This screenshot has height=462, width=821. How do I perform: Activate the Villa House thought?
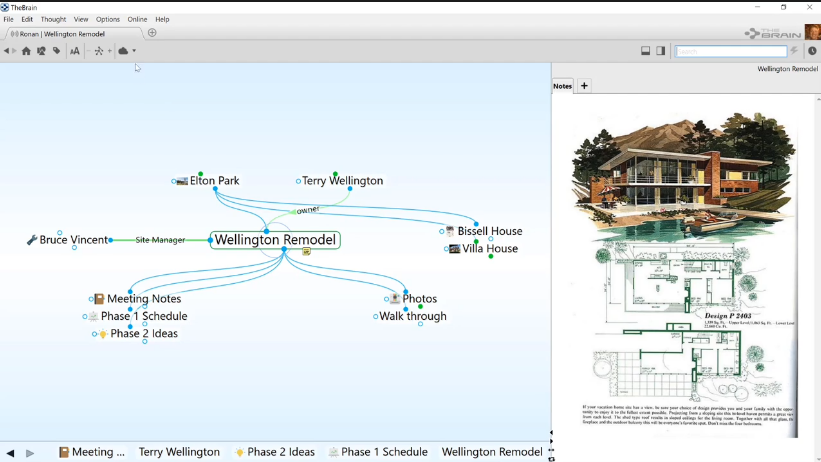[x=490, y=248]
